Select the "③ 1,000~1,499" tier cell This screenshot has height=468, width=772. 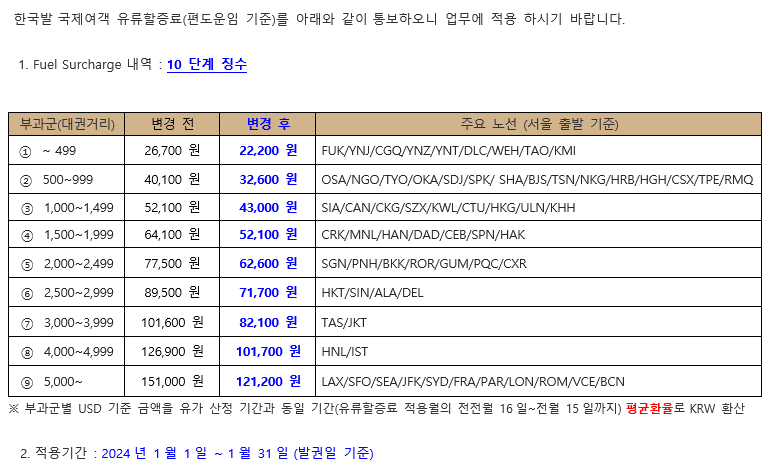tap(67, 208)
